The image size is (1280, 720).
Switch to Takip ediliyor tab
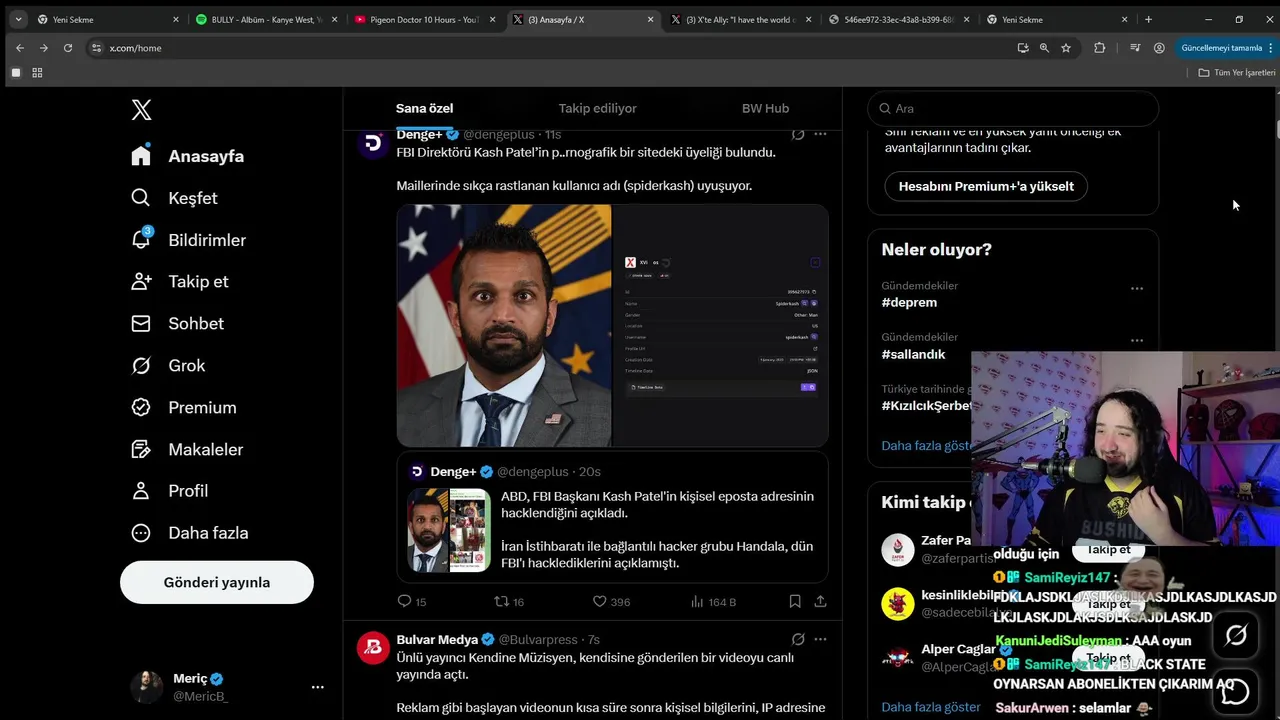pos(597,108)
